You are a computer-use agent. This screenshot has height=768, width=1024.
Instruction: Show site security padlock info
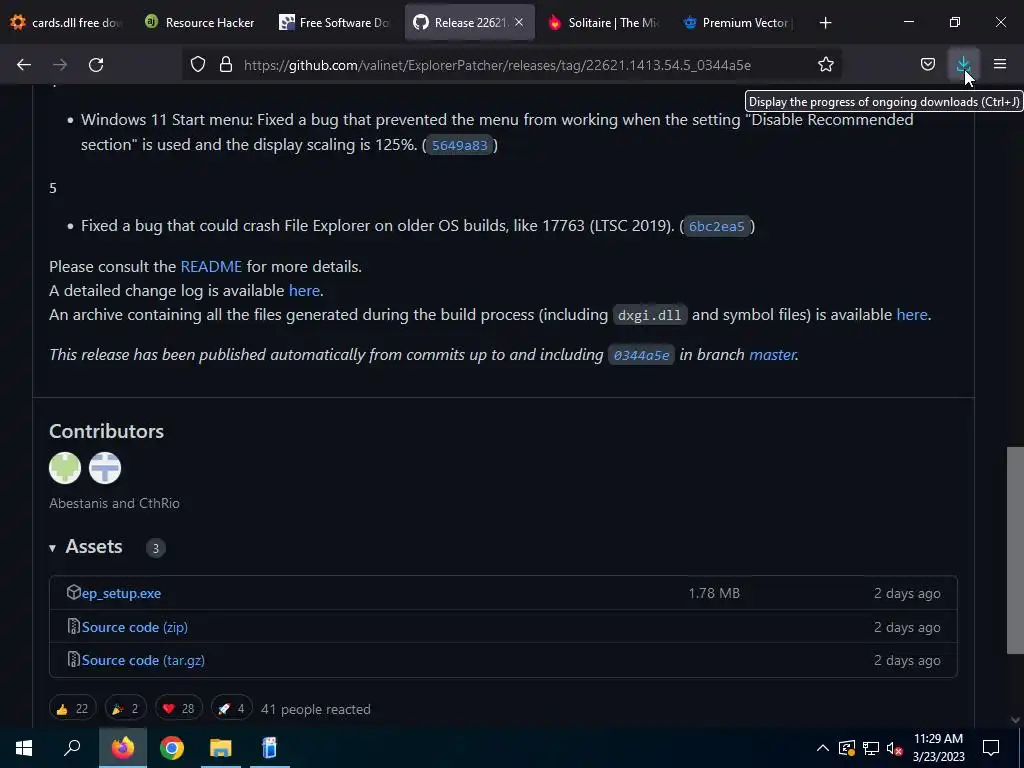coord(226,65)
